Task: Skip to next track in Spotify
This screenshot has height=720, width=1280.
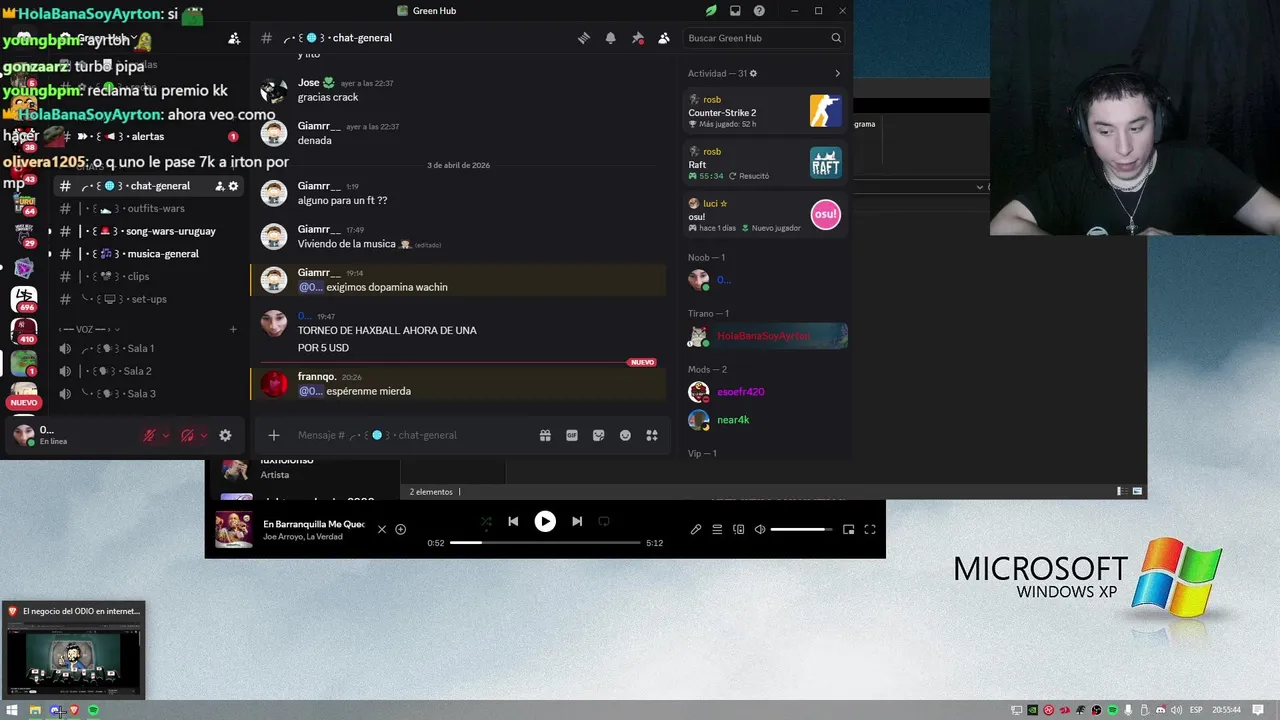Action: click(x=577, y=521)
